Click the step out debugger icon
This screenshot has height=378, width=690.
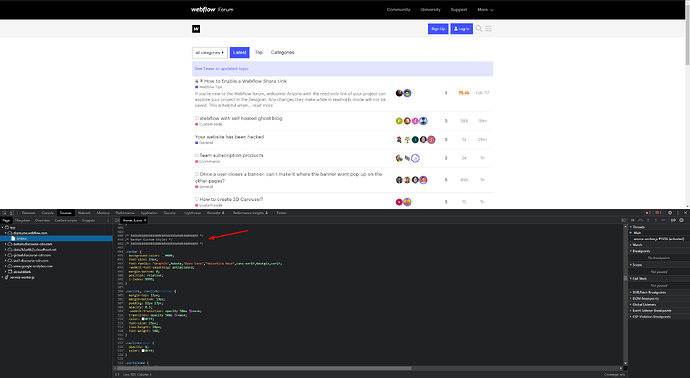coord(656,220)
